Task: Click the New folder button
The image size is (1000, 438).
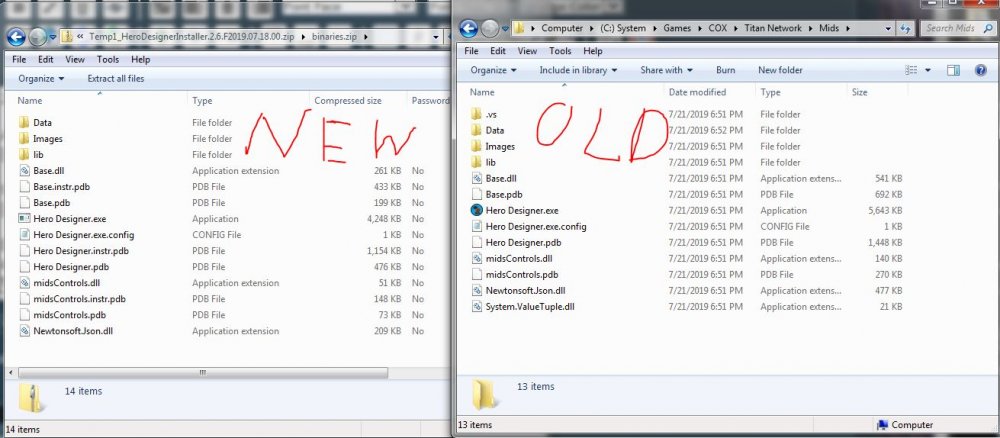Action: click(x=781, y=70)
